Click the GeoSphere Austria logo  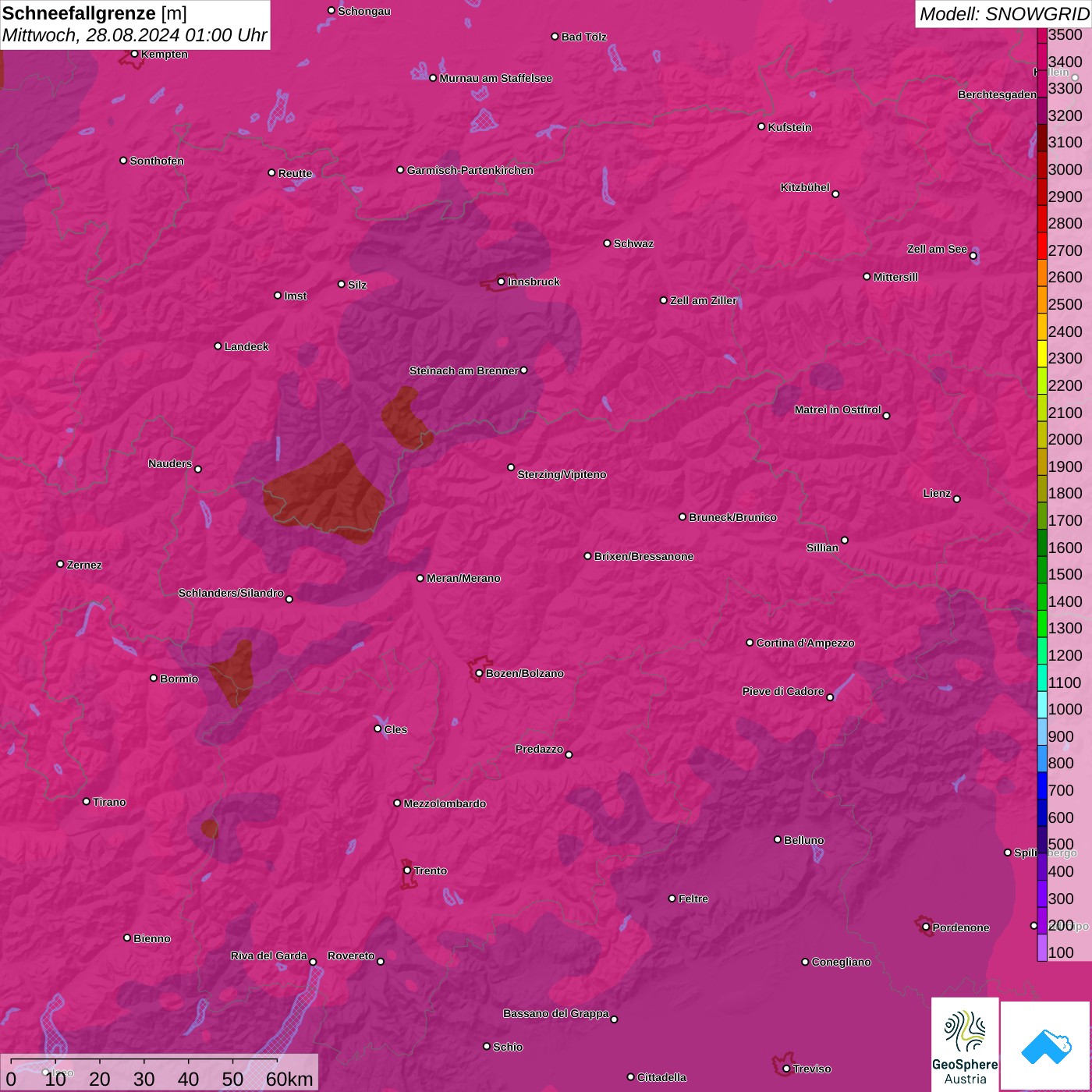965,1044
